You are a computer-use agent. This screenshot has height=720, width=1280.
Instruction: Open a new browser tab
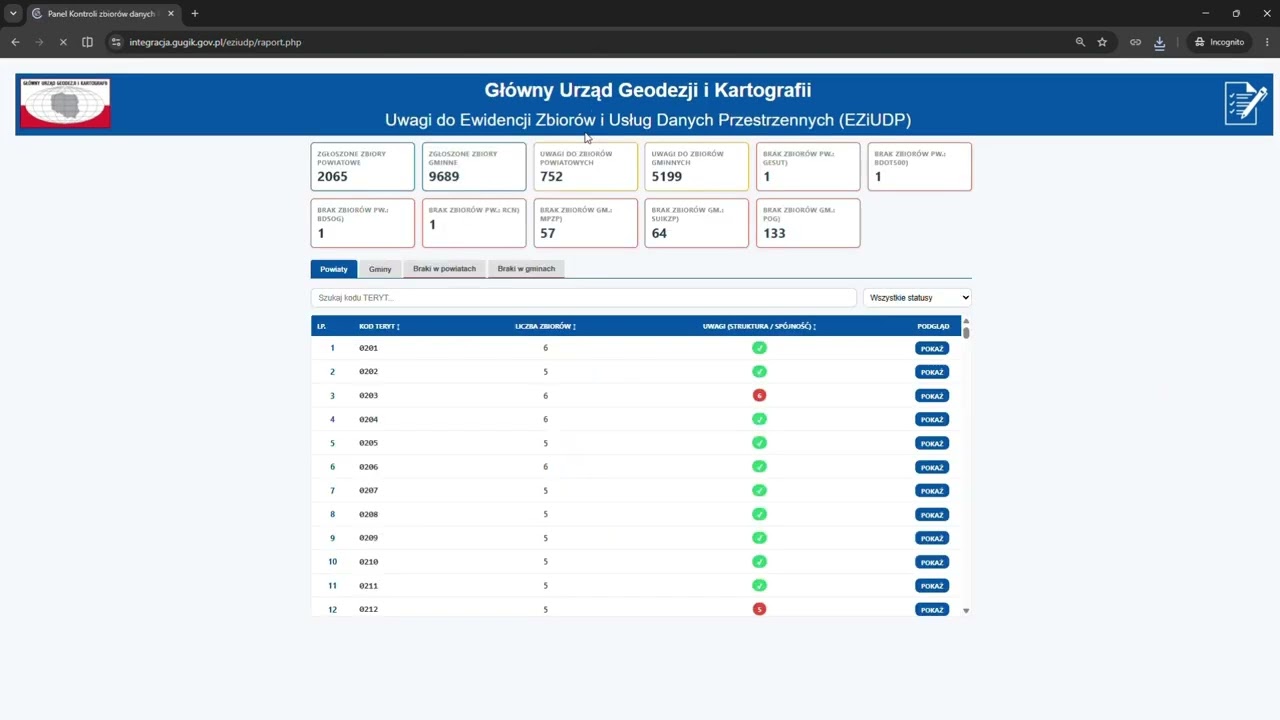click(195, 14)
